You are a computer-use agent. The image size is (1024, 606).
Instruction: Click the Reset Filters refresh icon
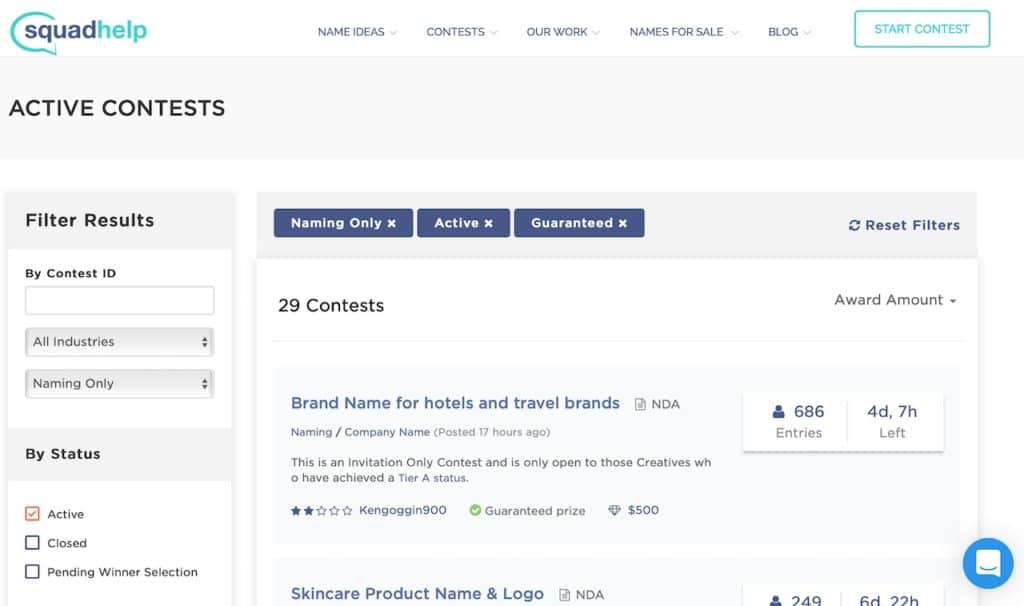854,225
